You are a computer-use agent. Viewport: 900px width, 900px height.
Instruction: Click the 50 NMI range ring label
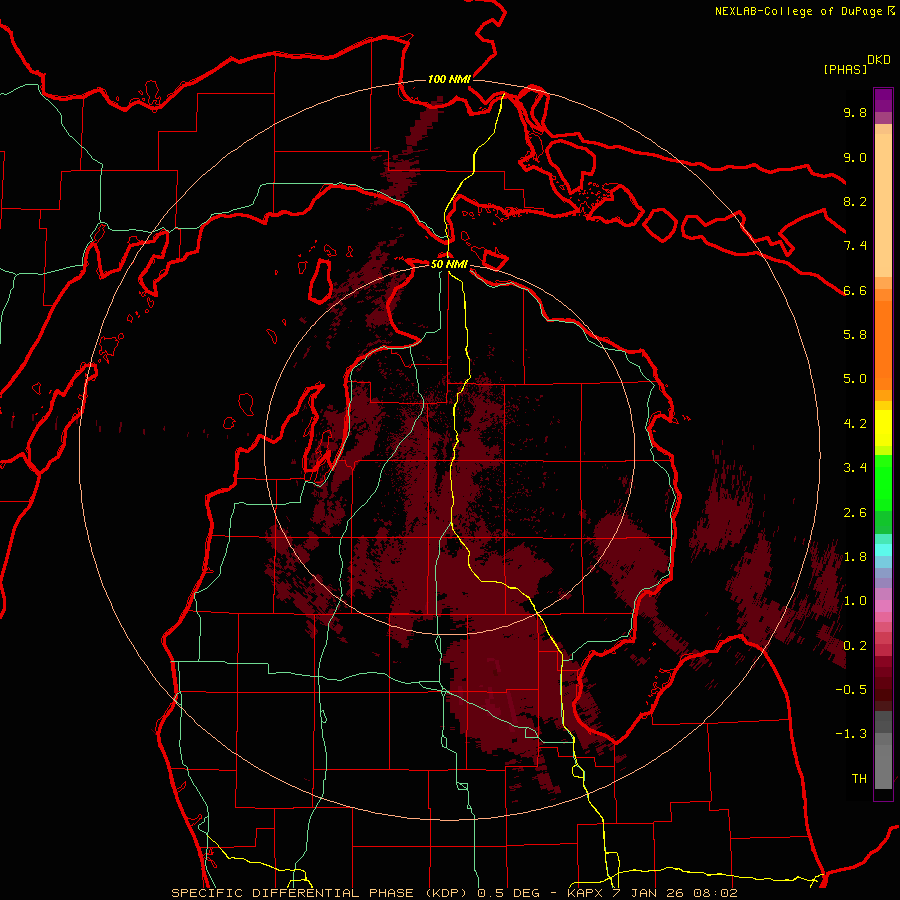point(449,265)
